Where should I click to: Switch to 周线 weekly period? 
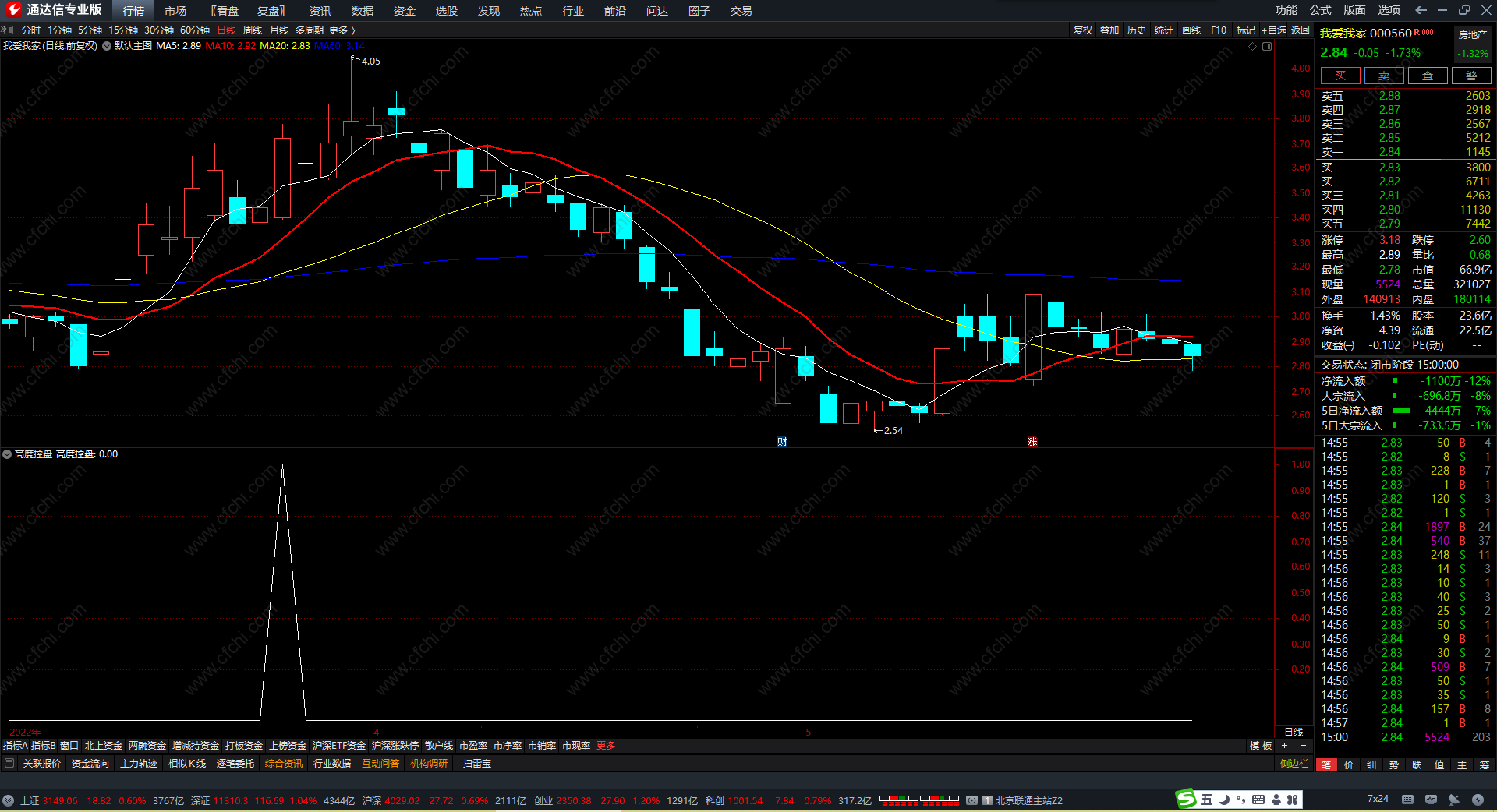coord(253,30)
